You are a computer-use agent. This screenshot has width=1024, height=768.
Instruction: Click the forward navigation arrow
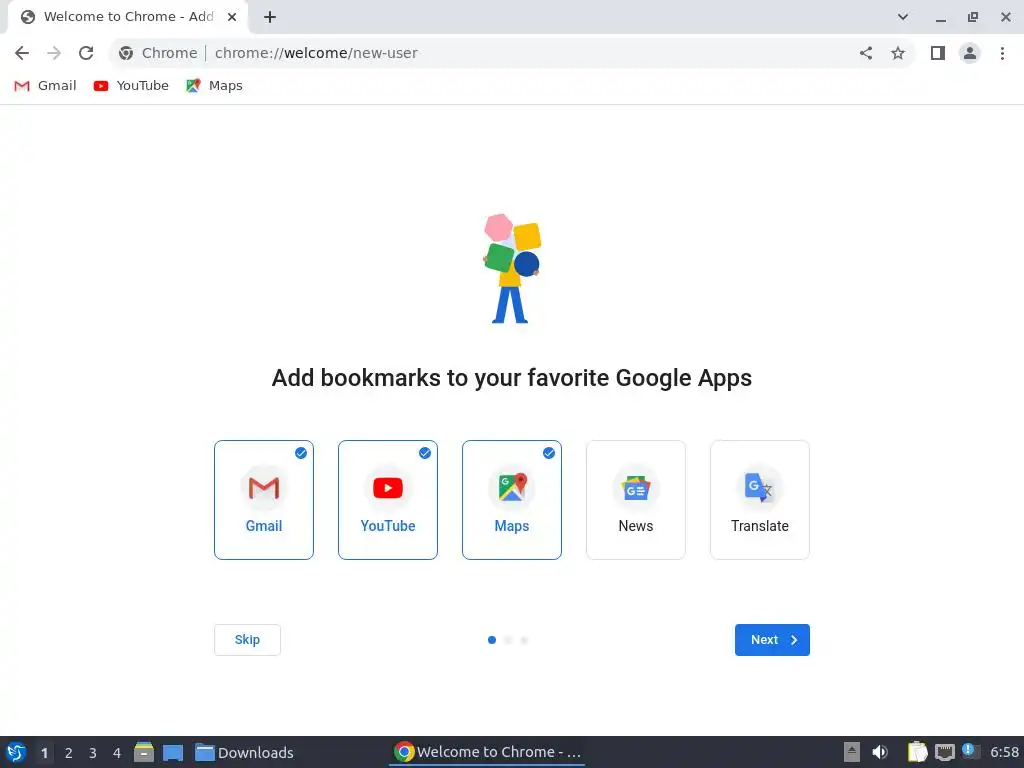point(54,53)
